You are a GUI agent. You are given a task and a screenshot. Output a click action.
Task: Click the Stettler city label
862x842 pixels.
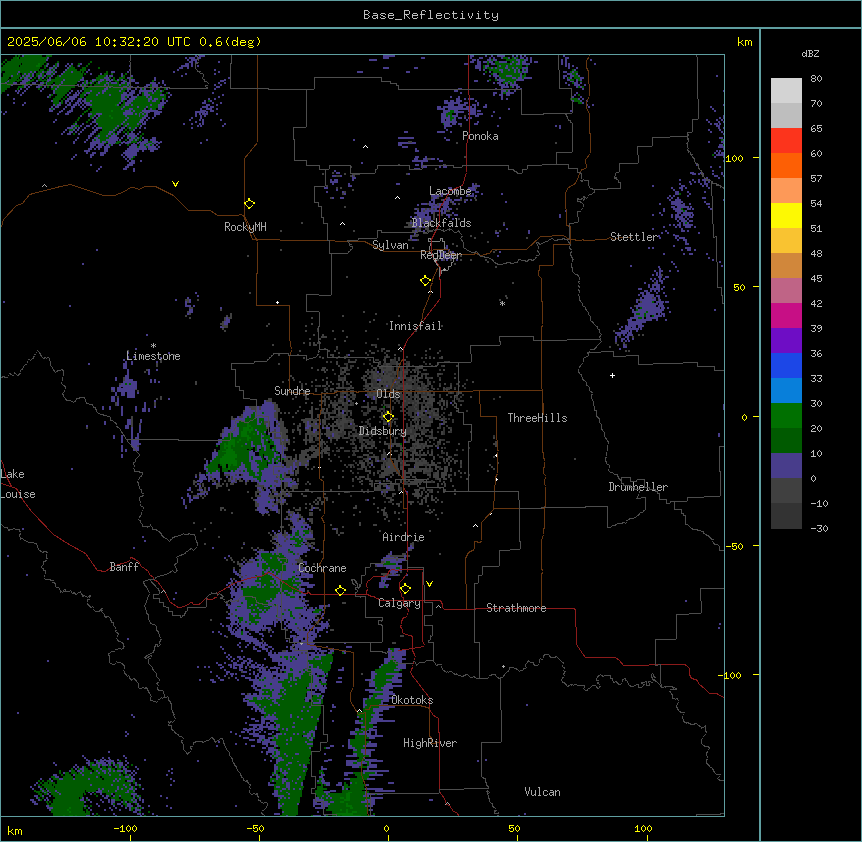pyautogui.click(x=634, y=237)
